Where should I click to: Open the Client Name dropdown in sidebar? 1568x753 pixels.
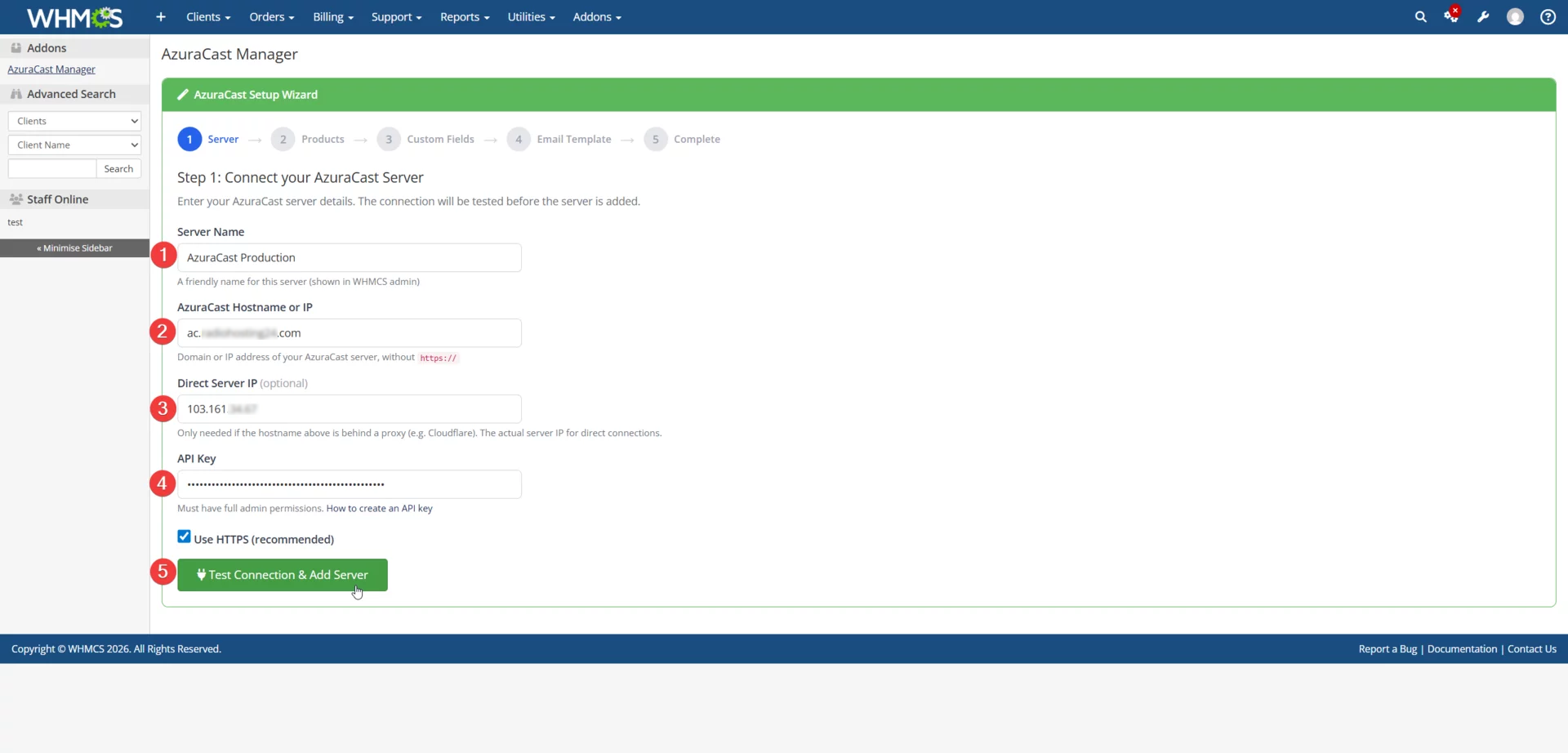[74, 145]
